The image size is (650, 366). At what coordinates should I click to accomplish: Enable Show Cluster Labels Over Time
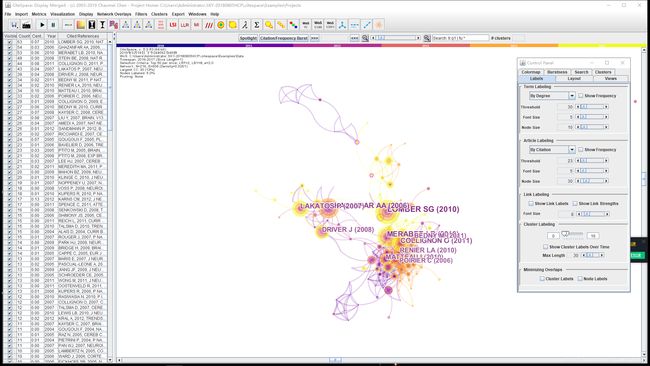546,247
